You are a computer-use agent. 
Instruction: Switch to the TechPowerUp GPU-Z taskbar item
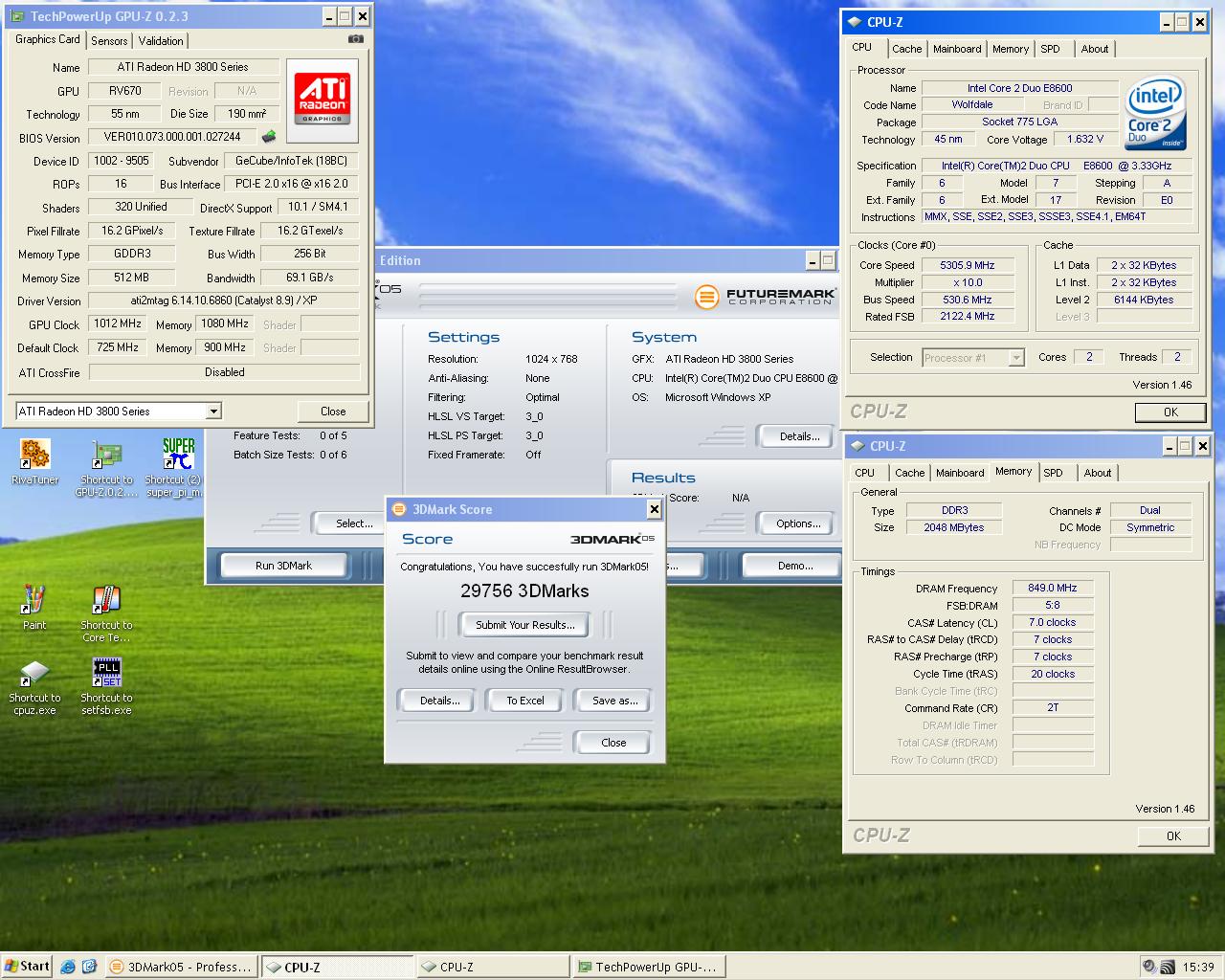[x=649, y=967]
